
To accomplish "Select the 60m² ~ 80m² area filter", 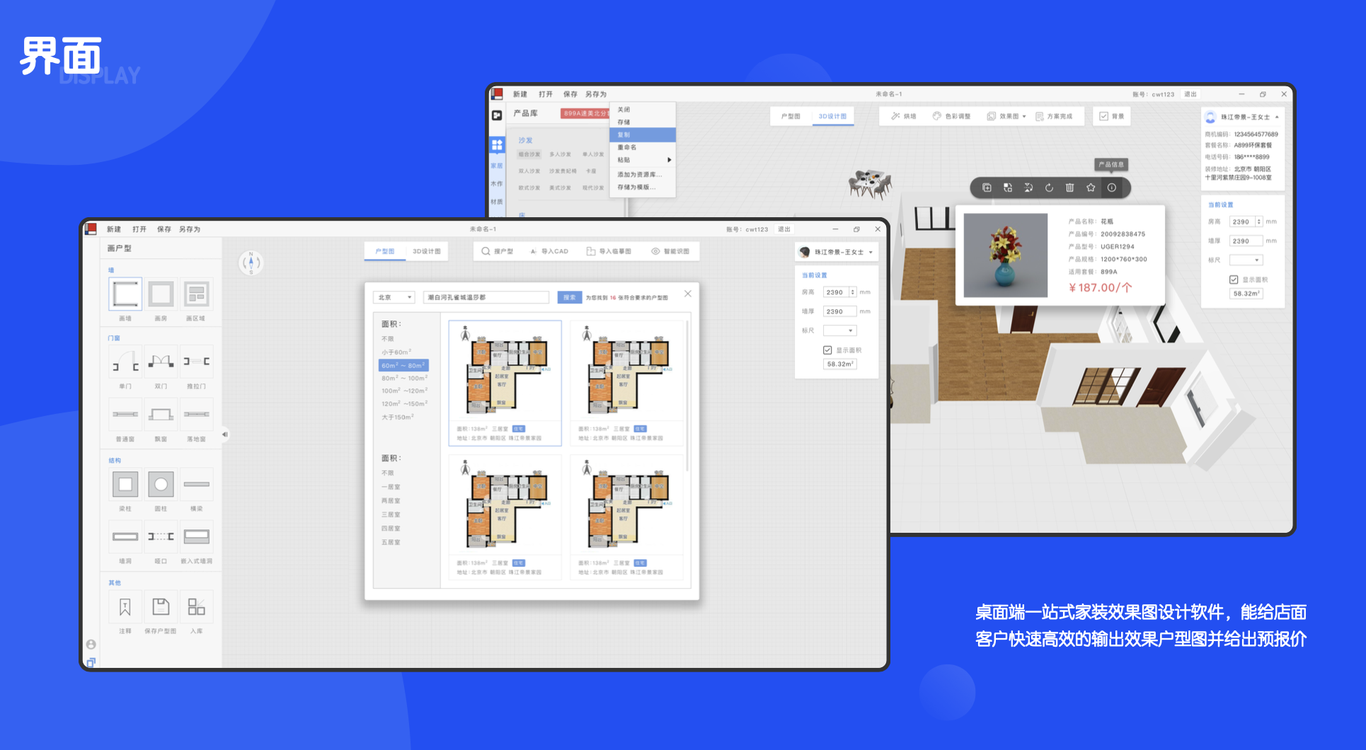I will [x=404, y=365].
